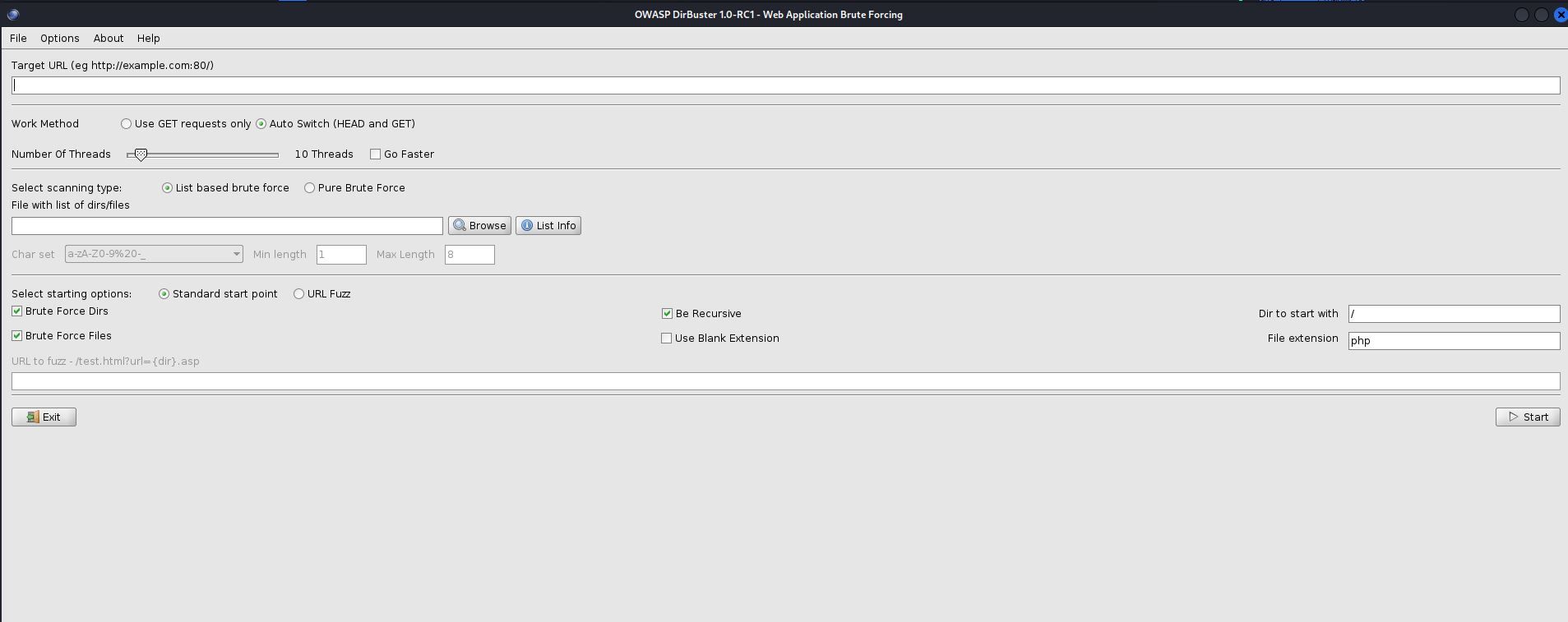1568x622 pixels.
Task: Click the URL to fuzz input field
Action: click(x=785, y=381)
